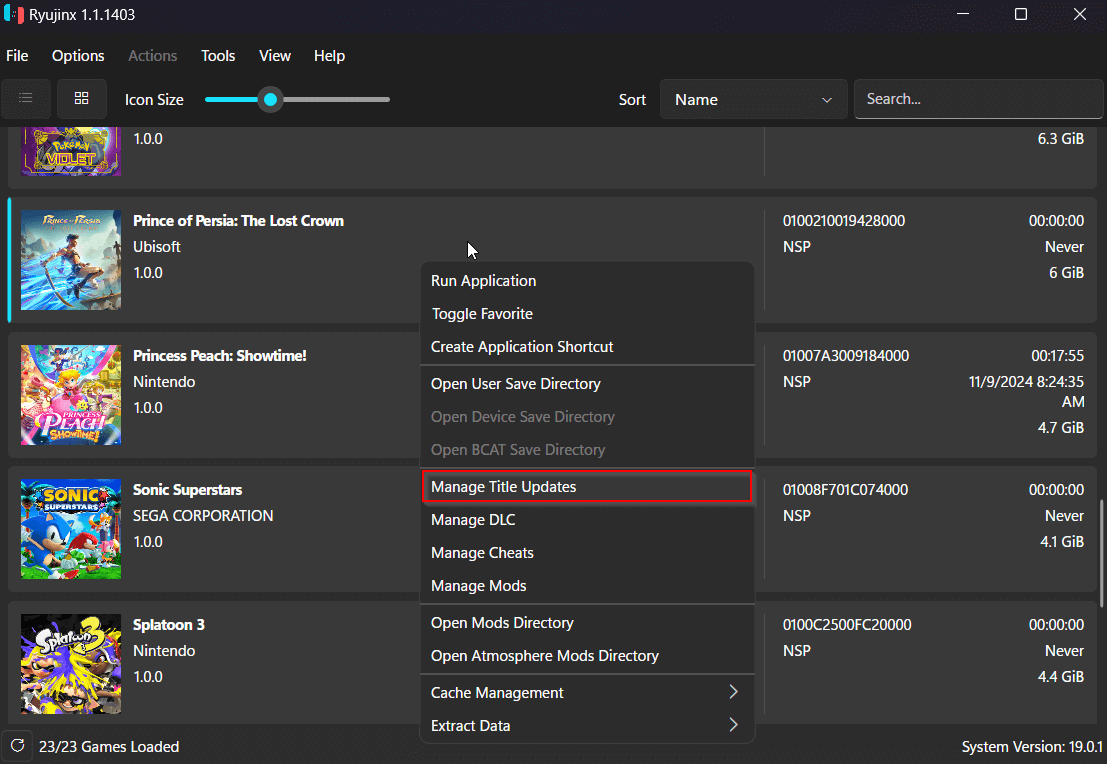Open the Options menu
The image size is (1107, 764).
click(78, 56)
